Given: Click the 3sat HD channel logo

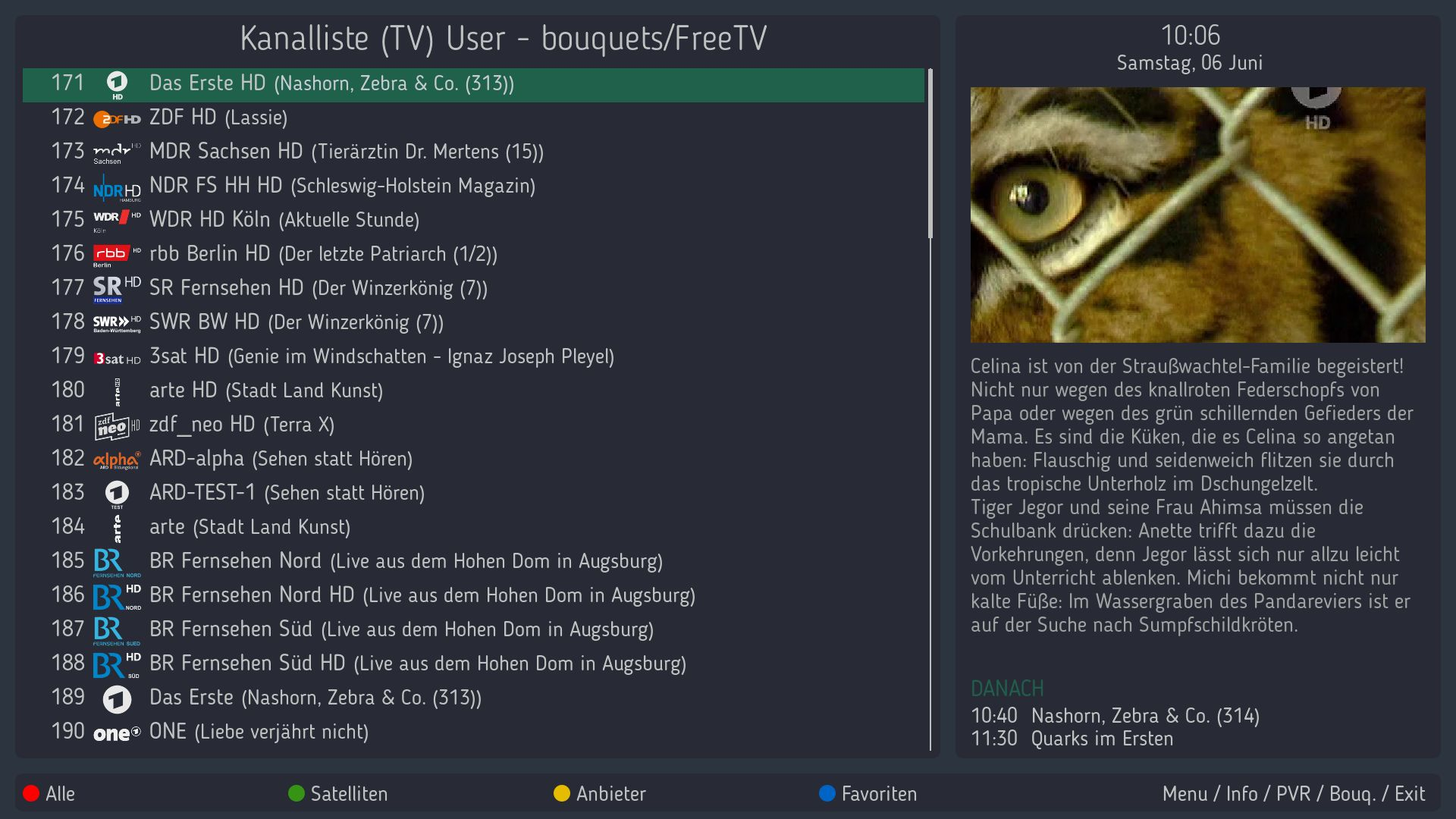Looking at the screenshot, I should (117, 358).
